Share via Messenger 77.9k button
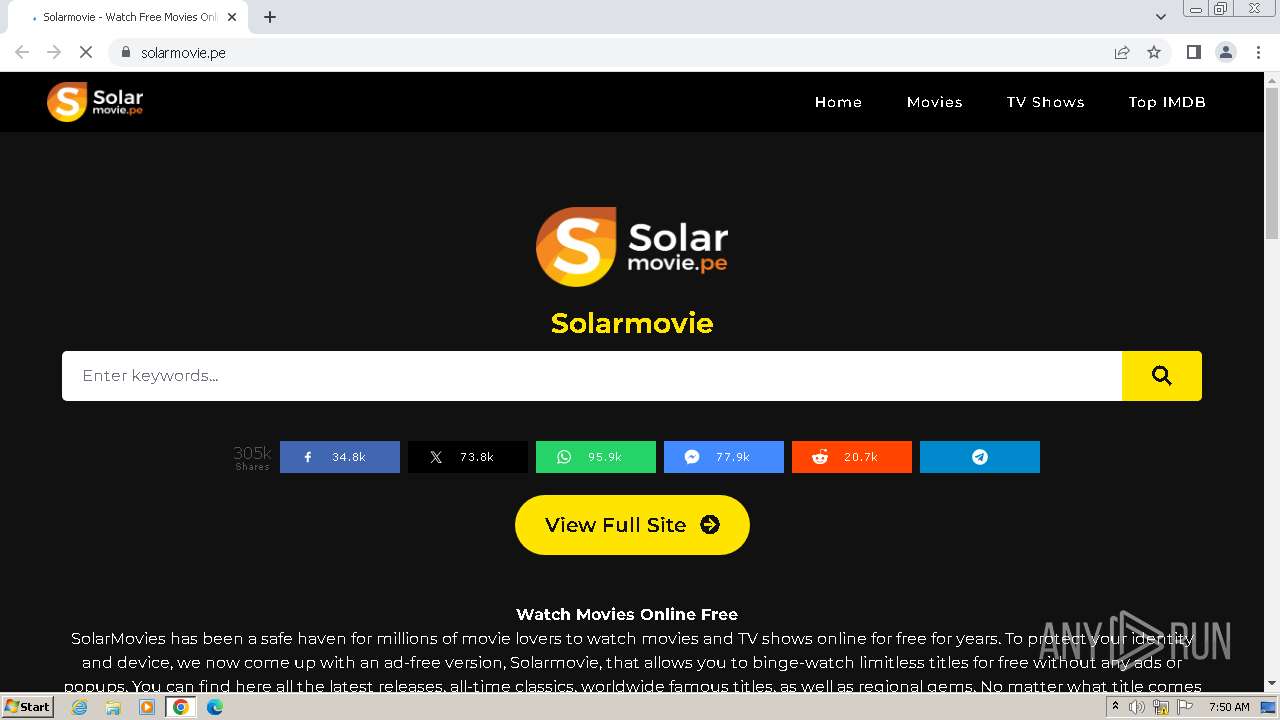 pos(724,457)
